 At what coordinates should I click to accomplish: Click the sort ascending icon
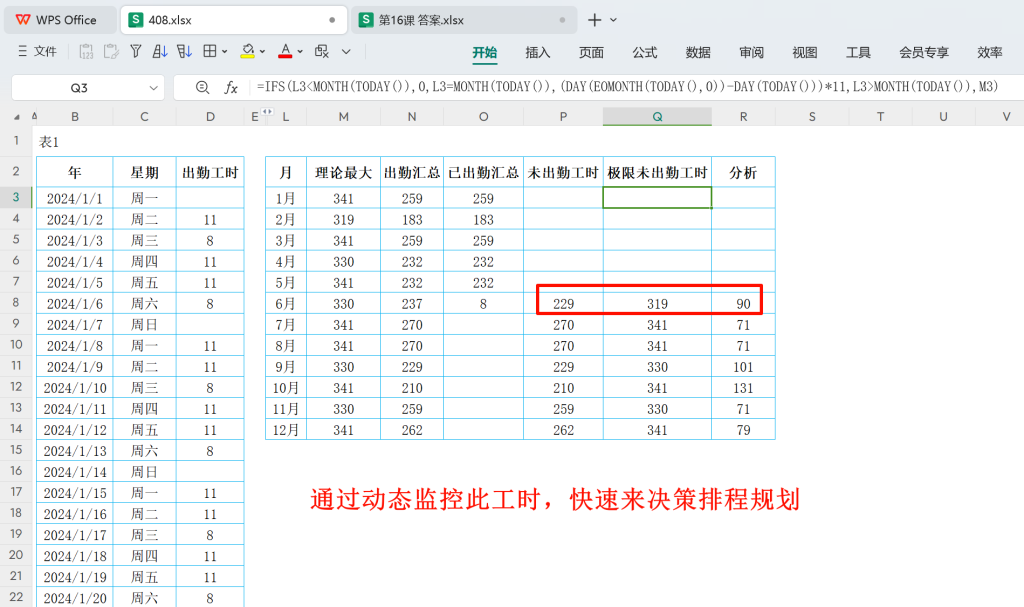[x=160, y=51]
